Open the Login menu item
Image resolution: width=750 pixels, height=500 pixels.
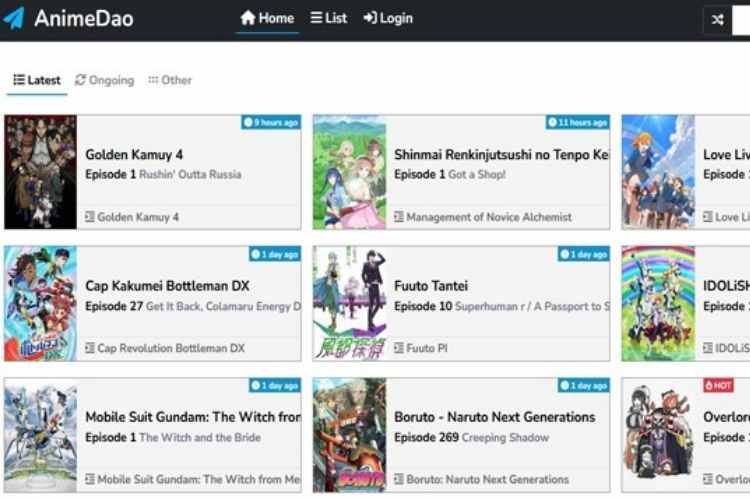pos(388,18)
